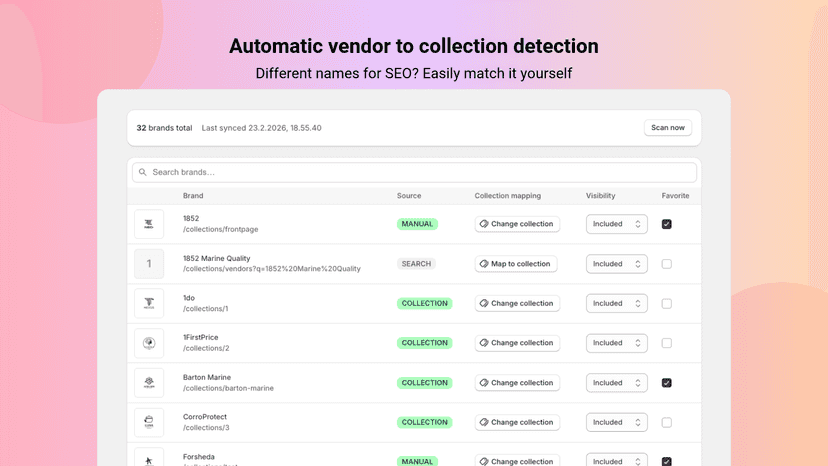Uncheck the Barton Marine favorite checkbox
This screenshot has width=828, height=466.
tap(666, 383)
